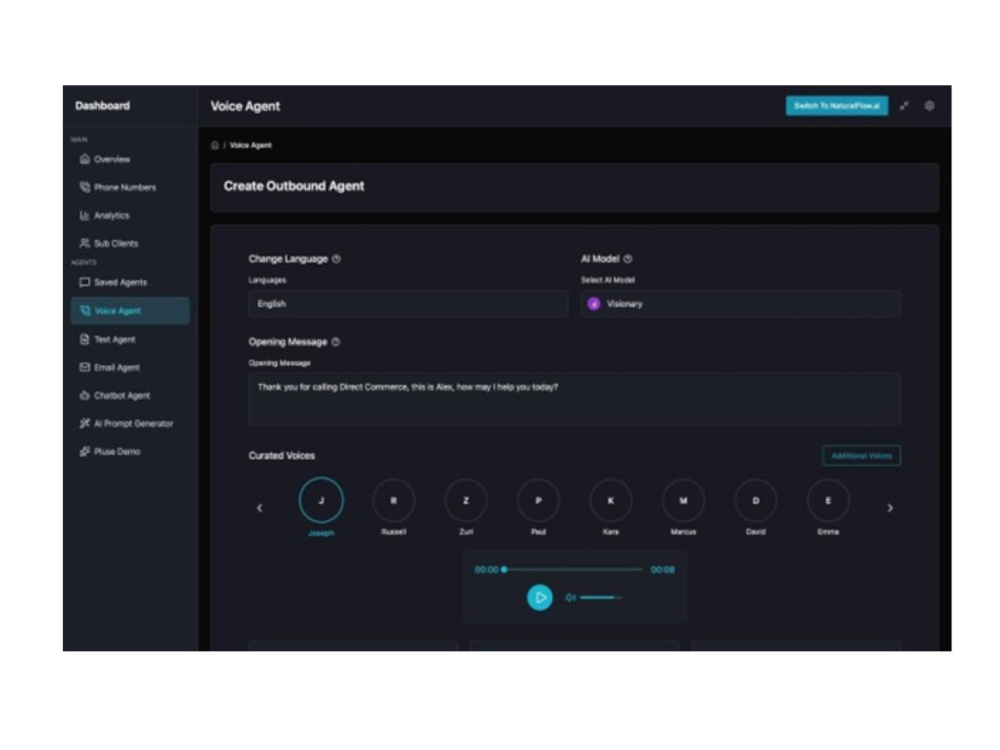This screenshot has height=750, width=1000.
Task: Click the 00:08 duration label
Action: [x=663, y=570]
